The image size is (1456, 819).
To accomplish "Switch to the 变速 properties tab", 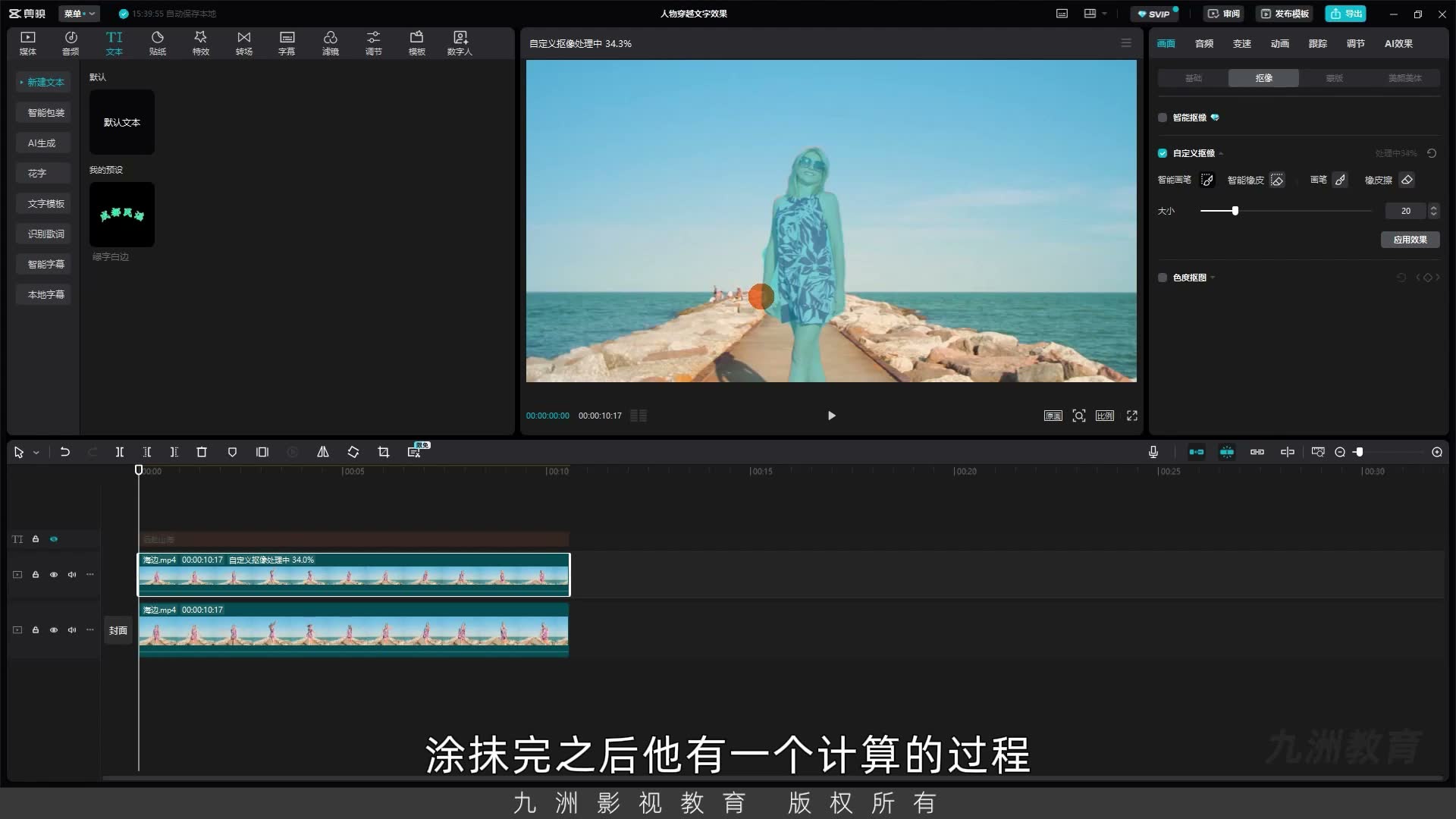I will pos(1242,43).
